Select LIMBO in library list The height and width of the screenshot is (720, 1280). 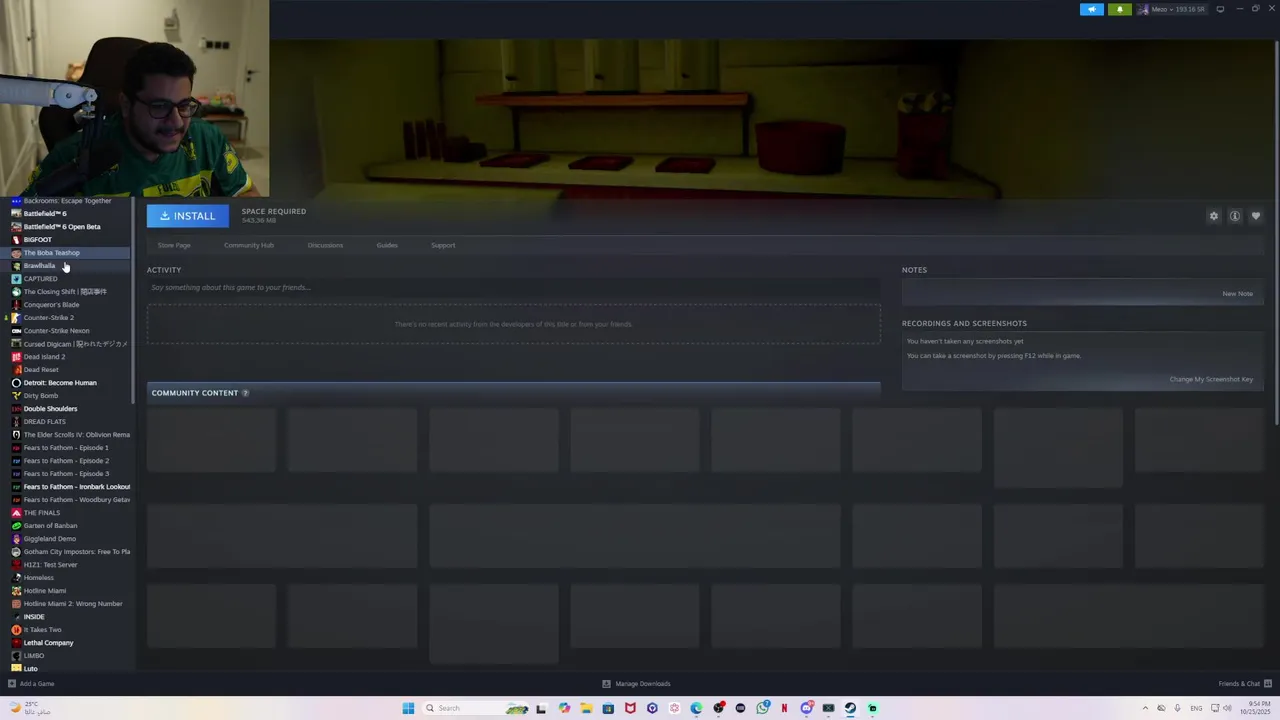tap(66, 656)
